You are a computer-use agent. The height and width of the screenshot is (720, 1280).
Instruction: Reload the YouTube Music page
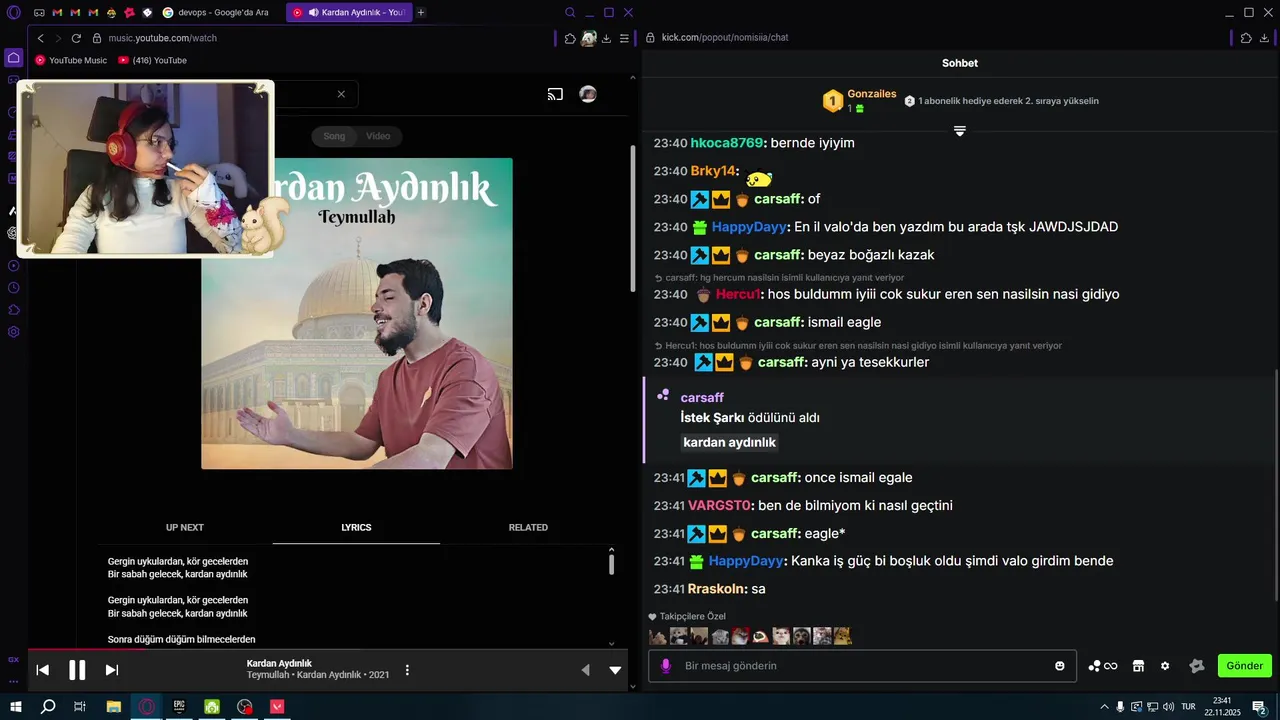(76, 38)
